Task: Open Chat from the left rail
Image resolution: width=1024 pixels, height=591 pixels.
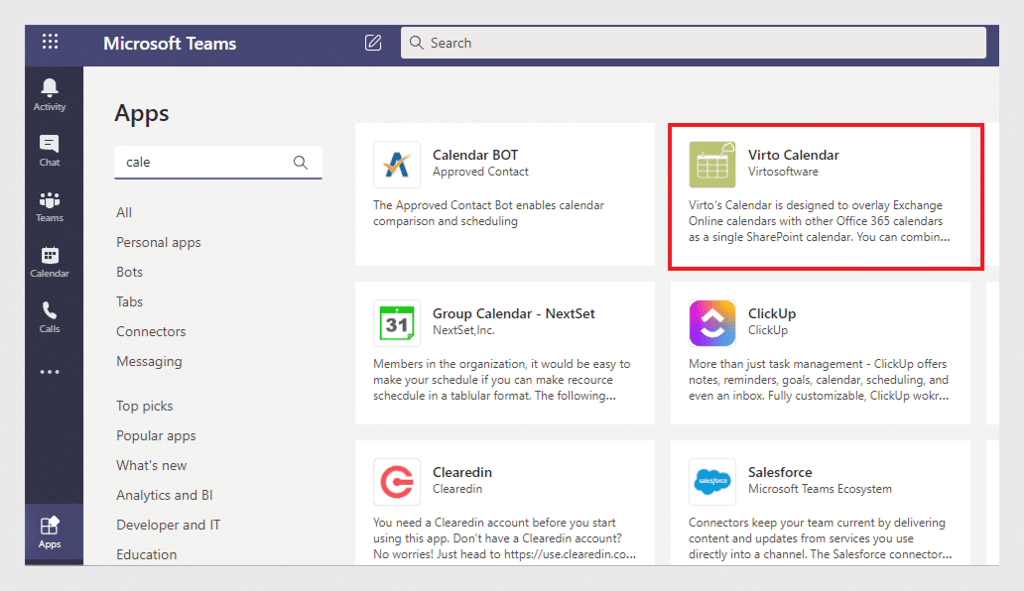Action: pyautogui.click(x=50, y=151)
